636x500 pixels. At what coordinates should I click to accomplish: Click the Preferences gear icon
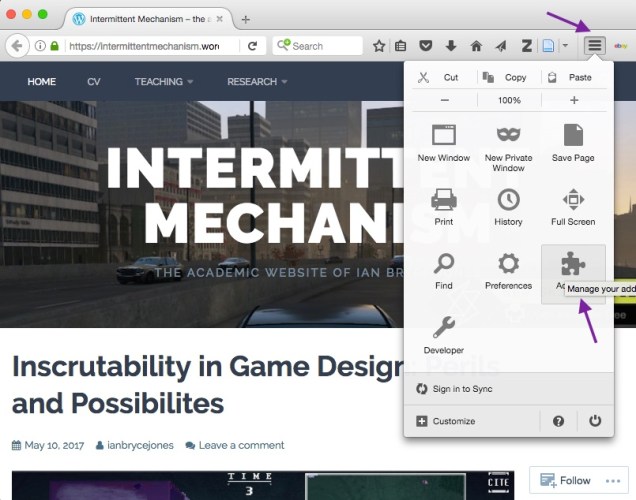(x=508, y=267)
